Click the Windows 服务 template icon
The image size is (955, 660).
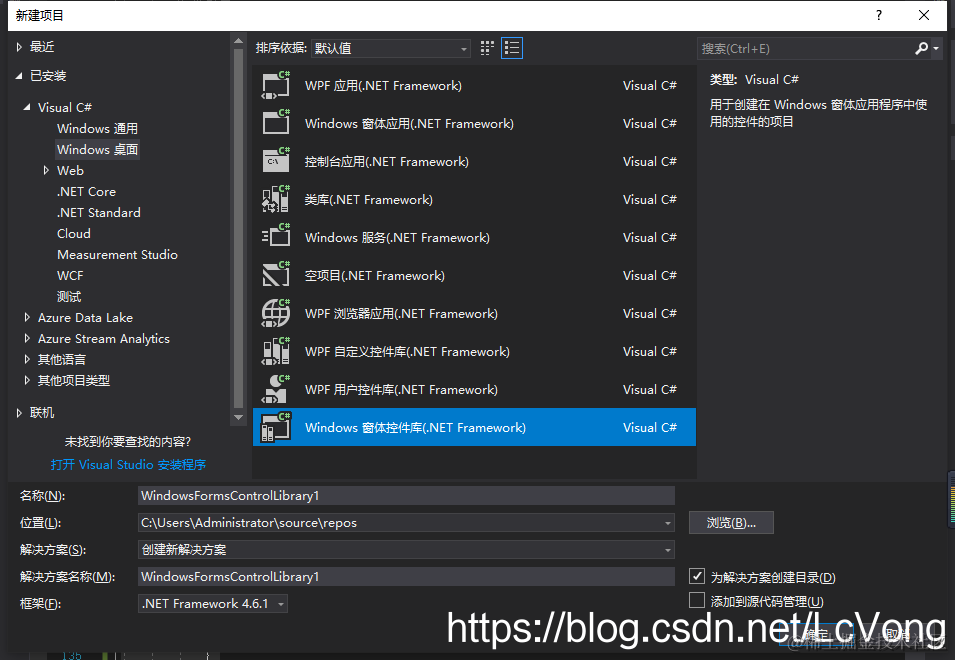point(276,237)
